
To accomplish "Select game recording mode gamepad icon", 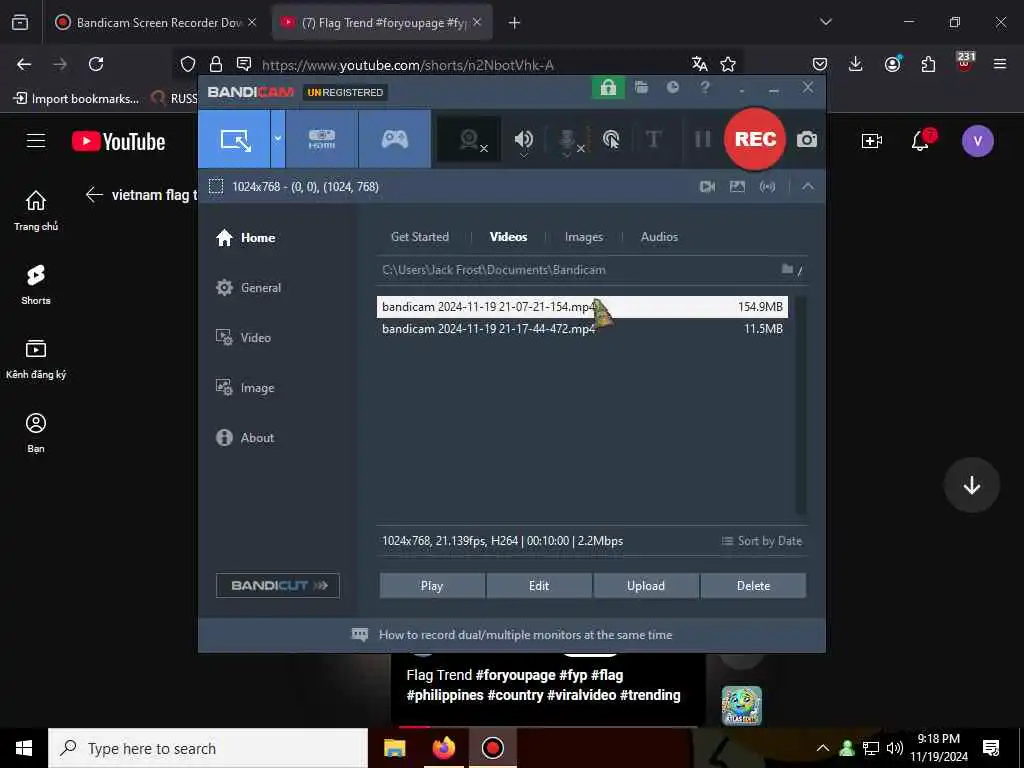I will click(394, 139).
